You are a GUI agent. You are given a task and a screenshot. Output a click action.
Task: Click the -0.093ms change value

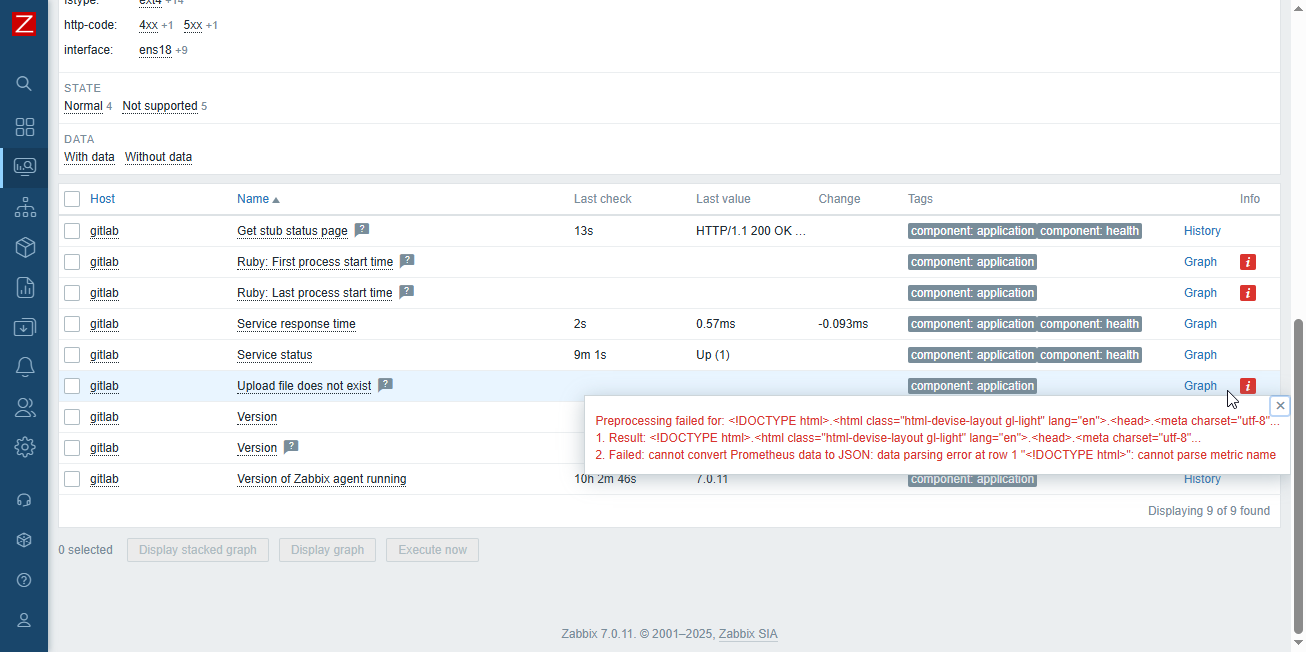(x=843, y=324)
